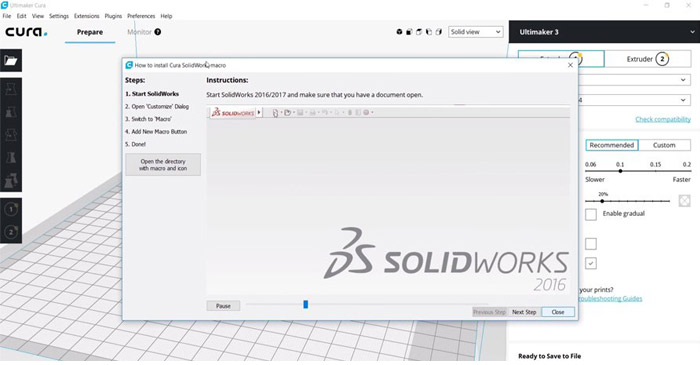700x365 pixels.
Task: Switch camera to right side view icon
Action: (x=438, y=32)
